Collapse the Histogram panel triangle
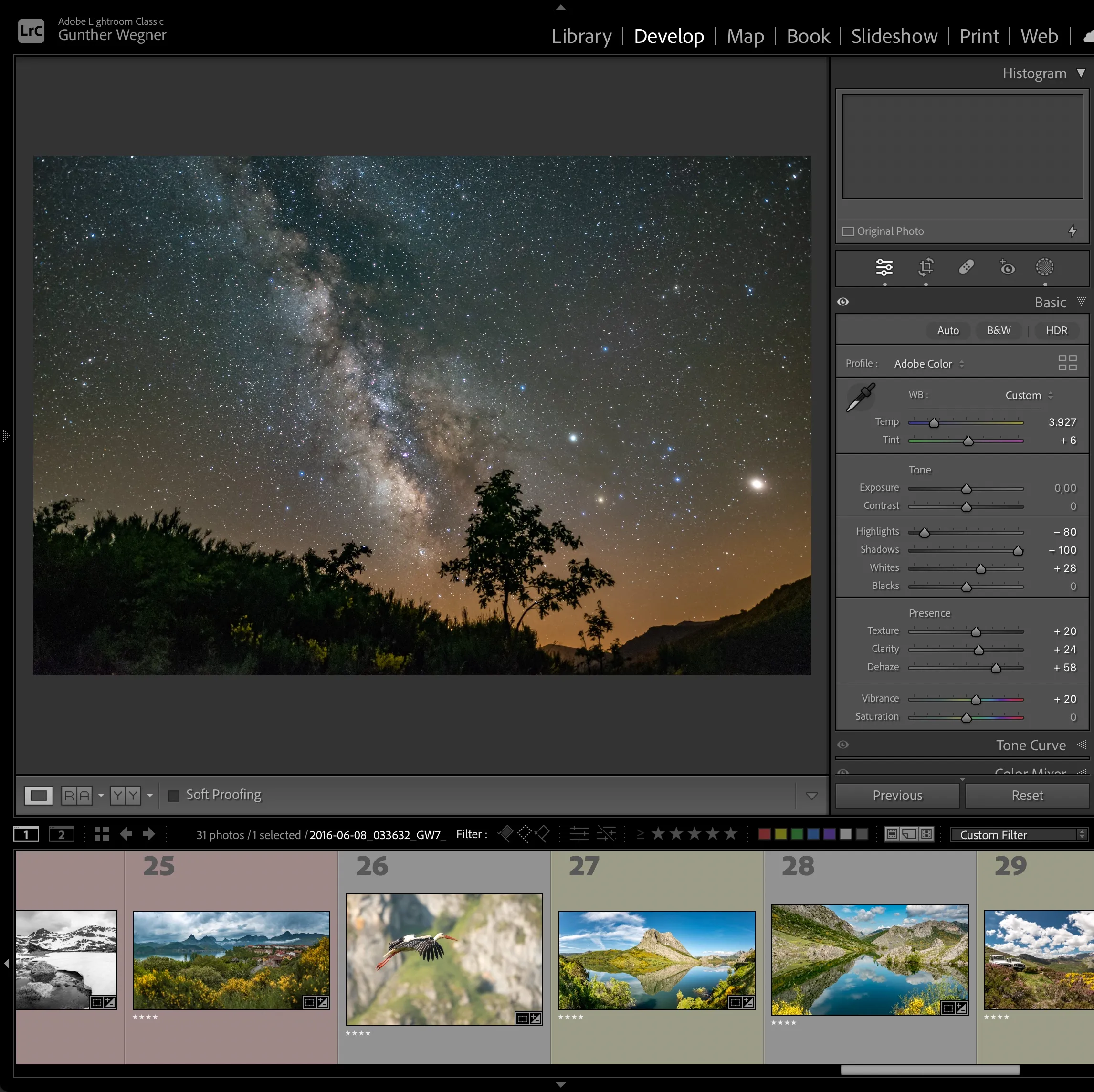Image resolution: width=1094 pixels, height=1092 pixels. coord(1081,73)
